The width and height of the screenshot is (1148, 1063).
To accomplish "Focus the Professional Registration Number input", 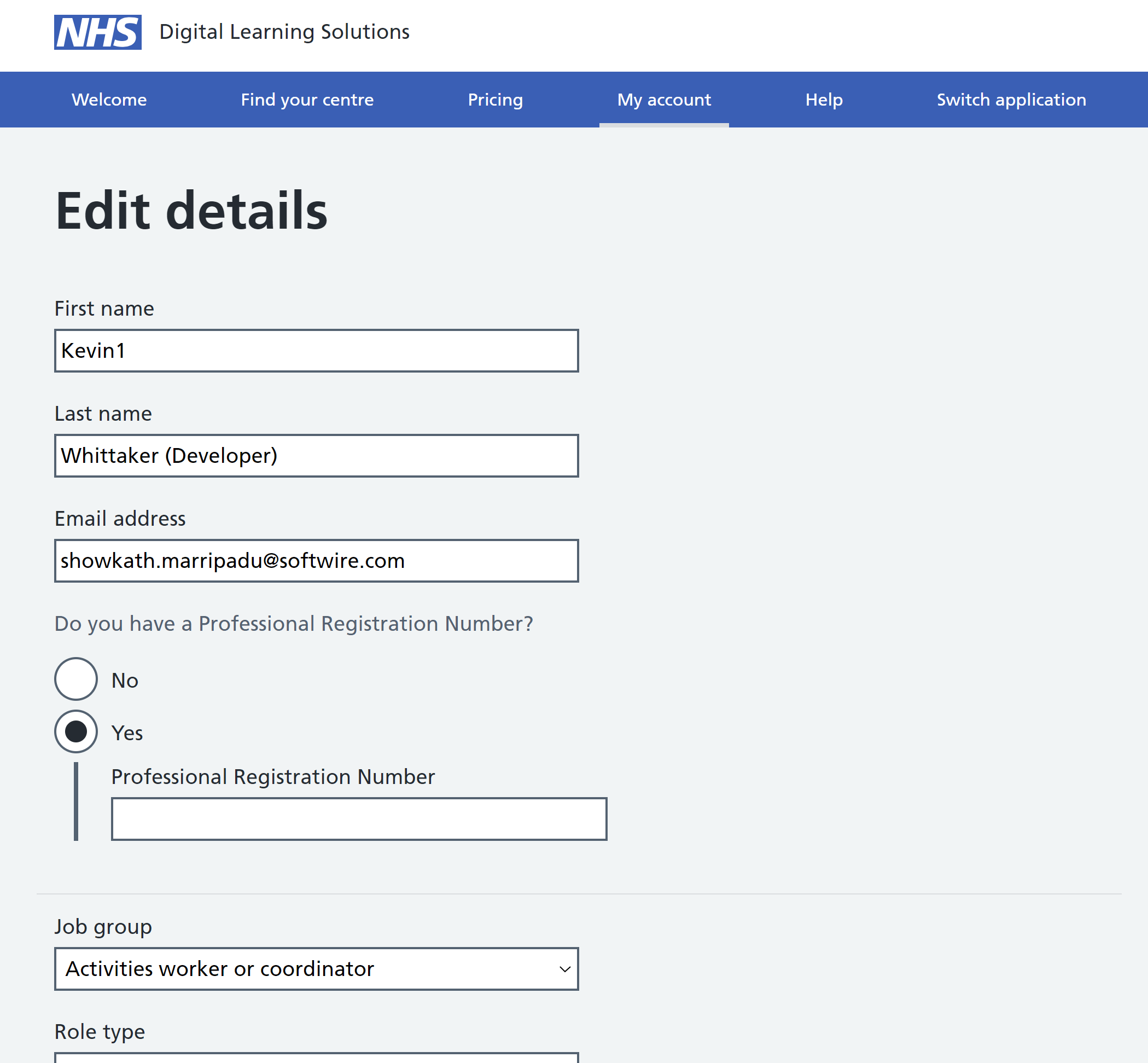I will point(359,818).
